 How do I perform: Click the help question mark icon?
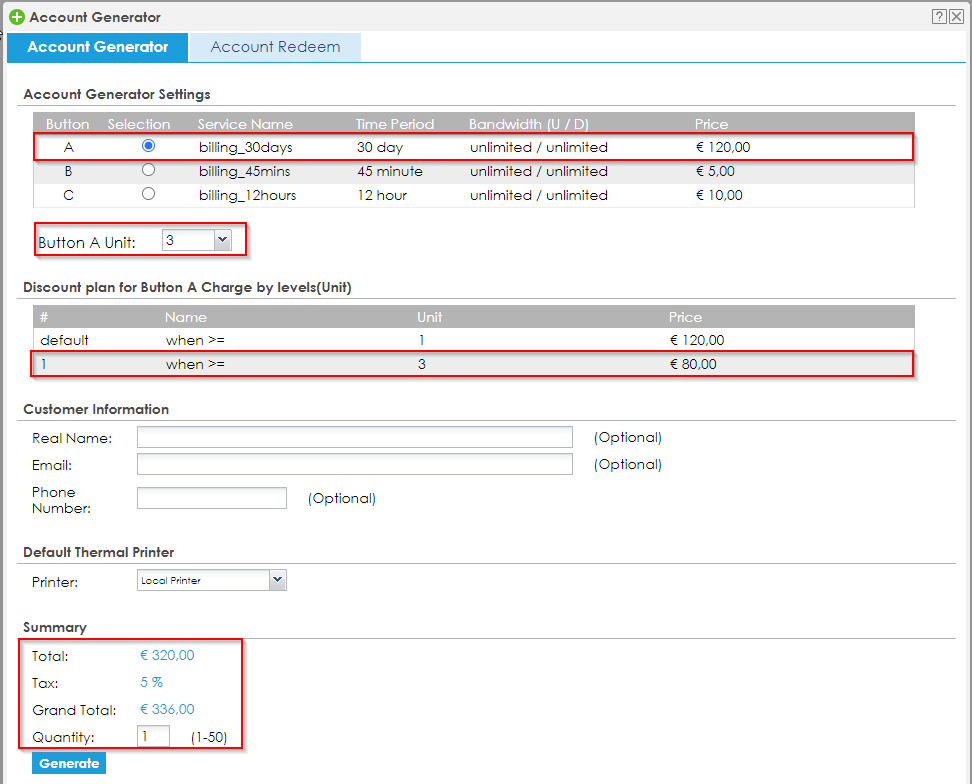(x=939, y=16)
